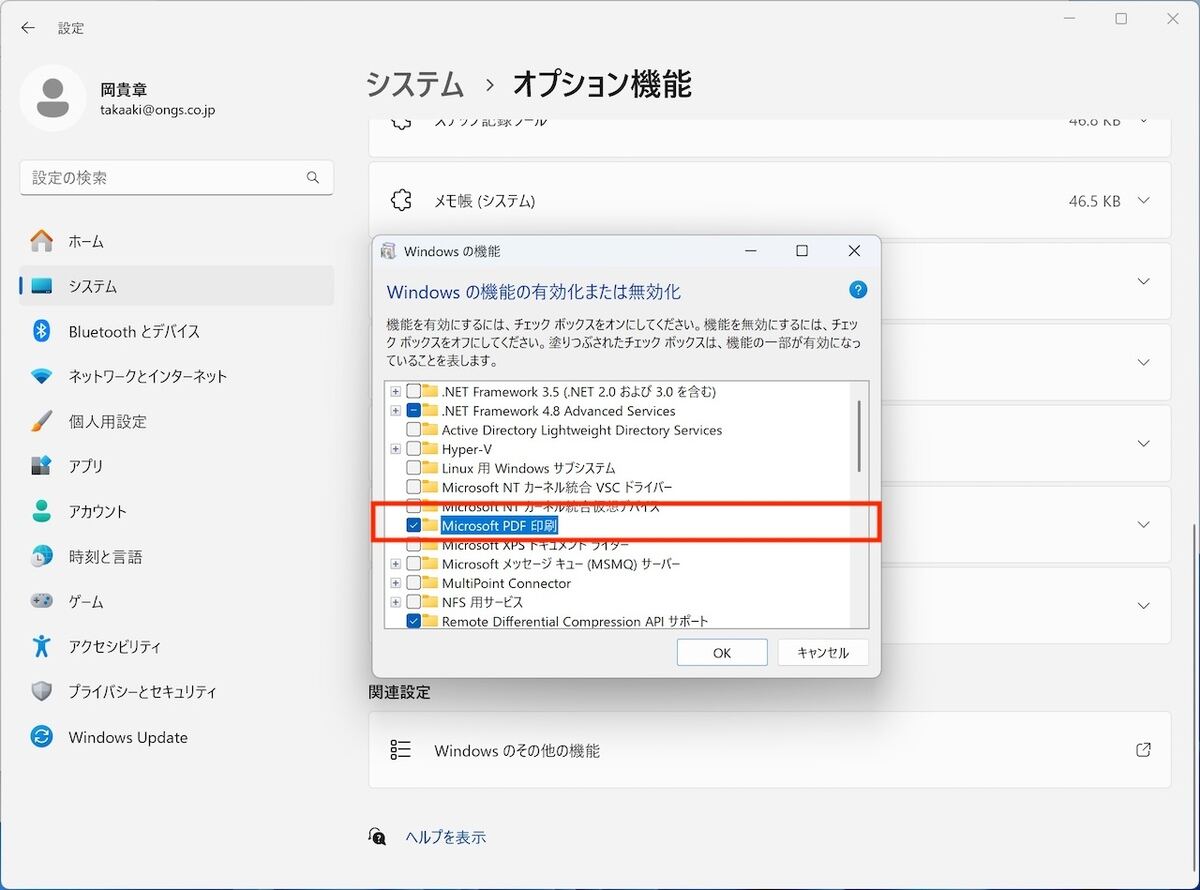Click the search magnifier icon
1200x890 pixels.
pyautogui.click(x=313, y=178)
